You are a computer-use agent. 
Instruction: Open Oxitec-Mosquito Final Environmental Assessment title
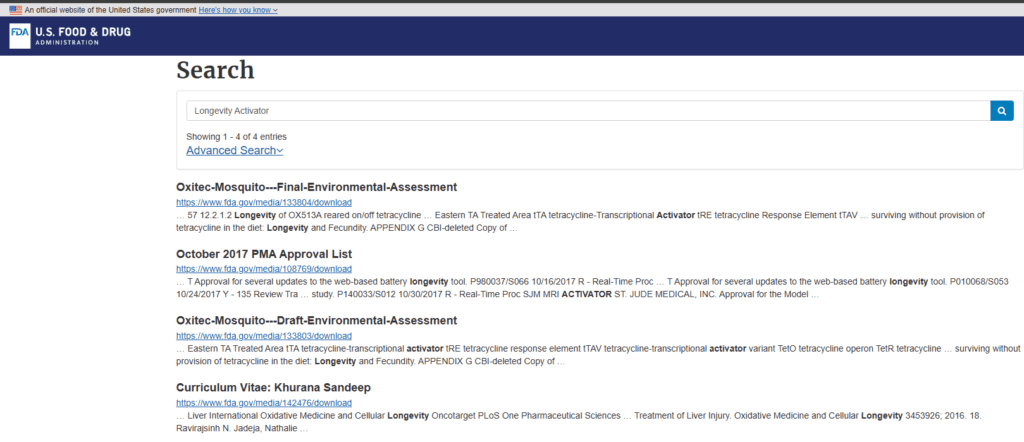pos(317,187)
